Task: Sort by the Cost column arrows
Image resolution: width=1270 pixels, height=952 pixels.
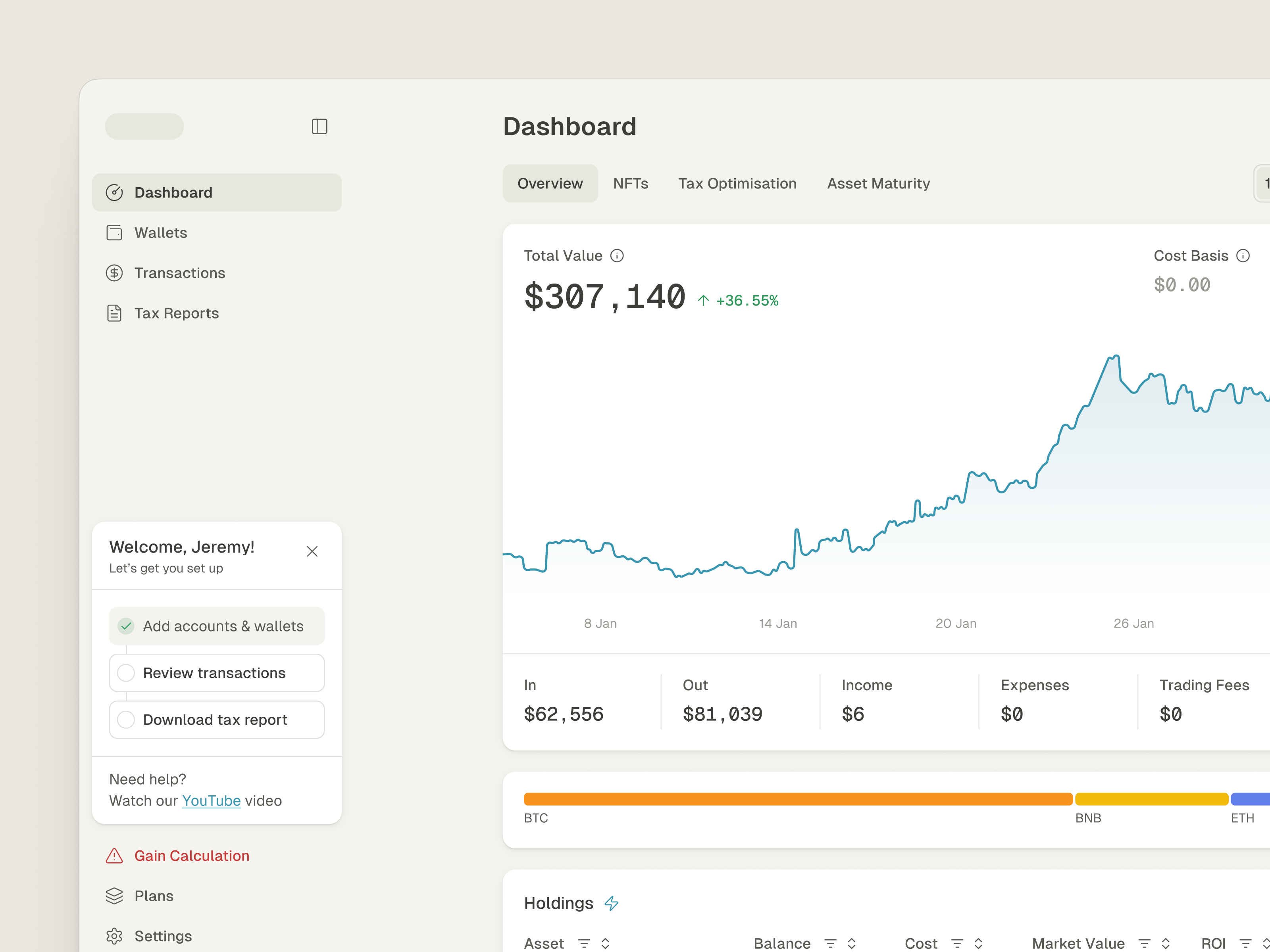Action: point(978,943)
